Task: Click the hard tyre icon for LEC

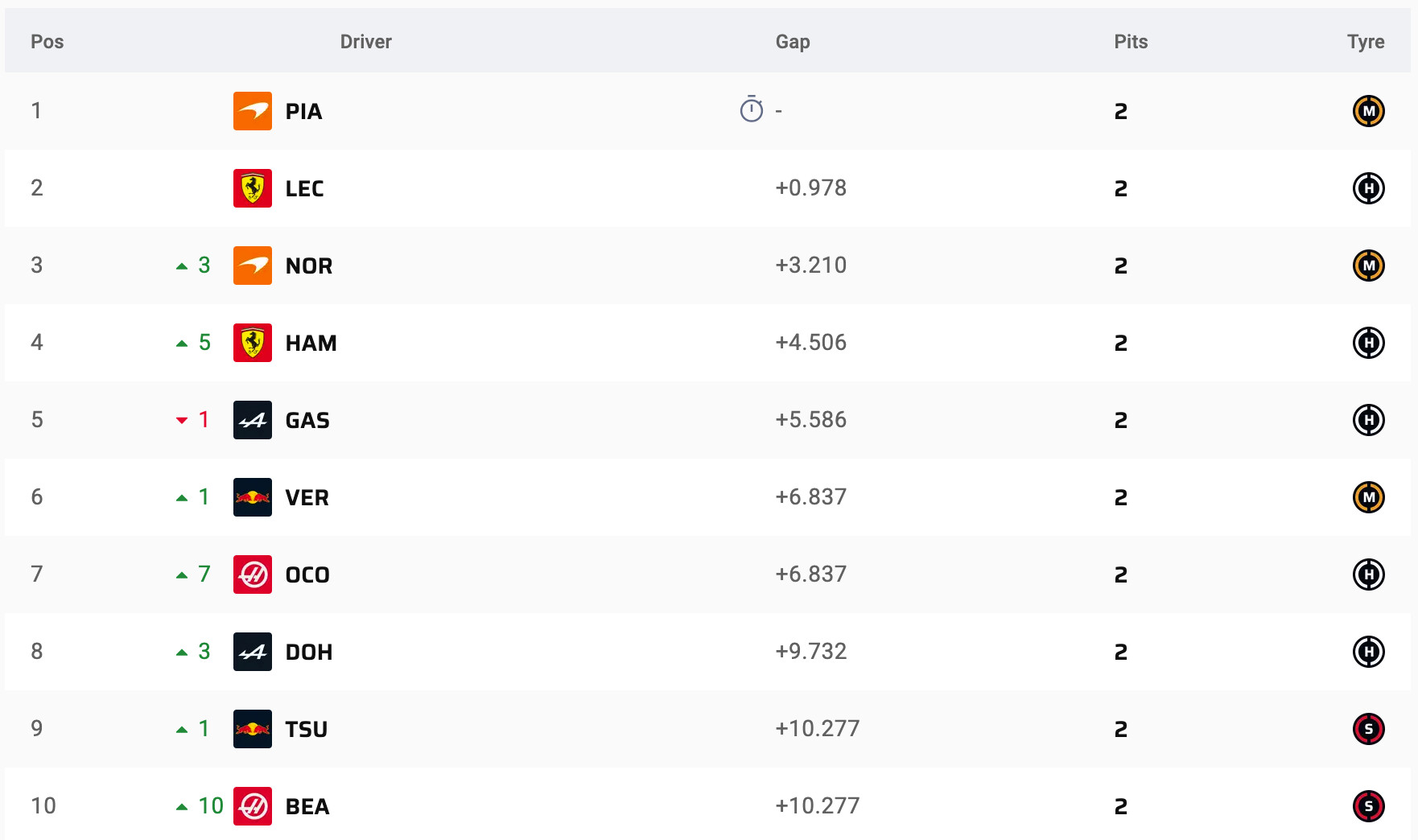Action: (1368, 188)
